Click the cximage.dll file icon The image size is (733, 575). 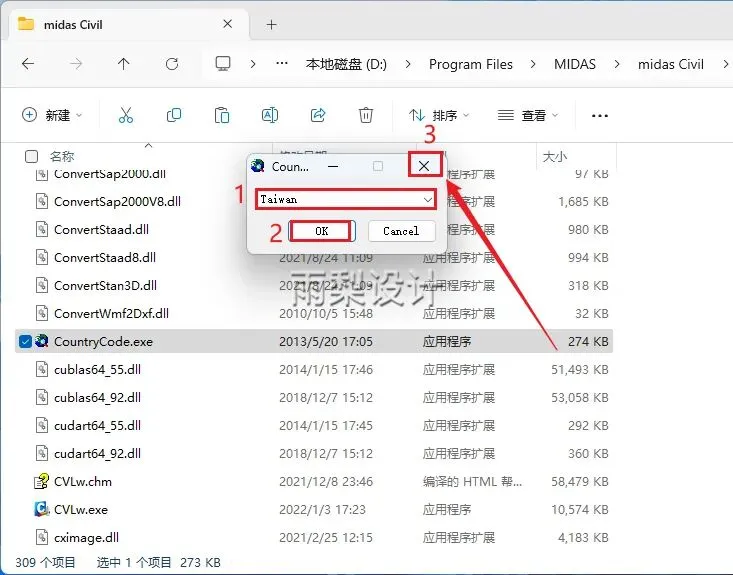coord(42,537)
